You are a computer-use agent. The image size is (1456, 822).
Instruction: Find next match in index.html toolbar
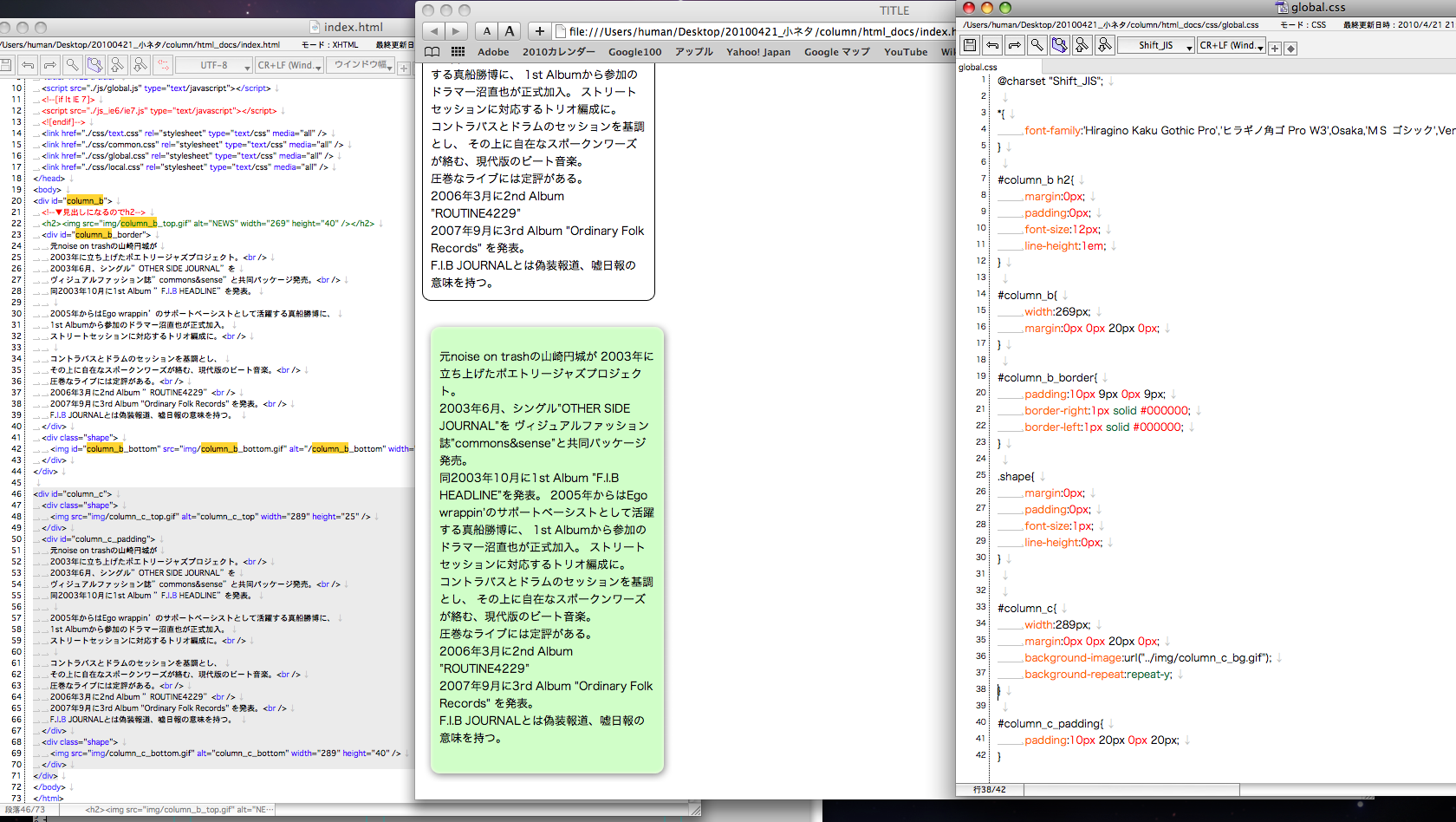pyautogui.click(x=140, y=65)
